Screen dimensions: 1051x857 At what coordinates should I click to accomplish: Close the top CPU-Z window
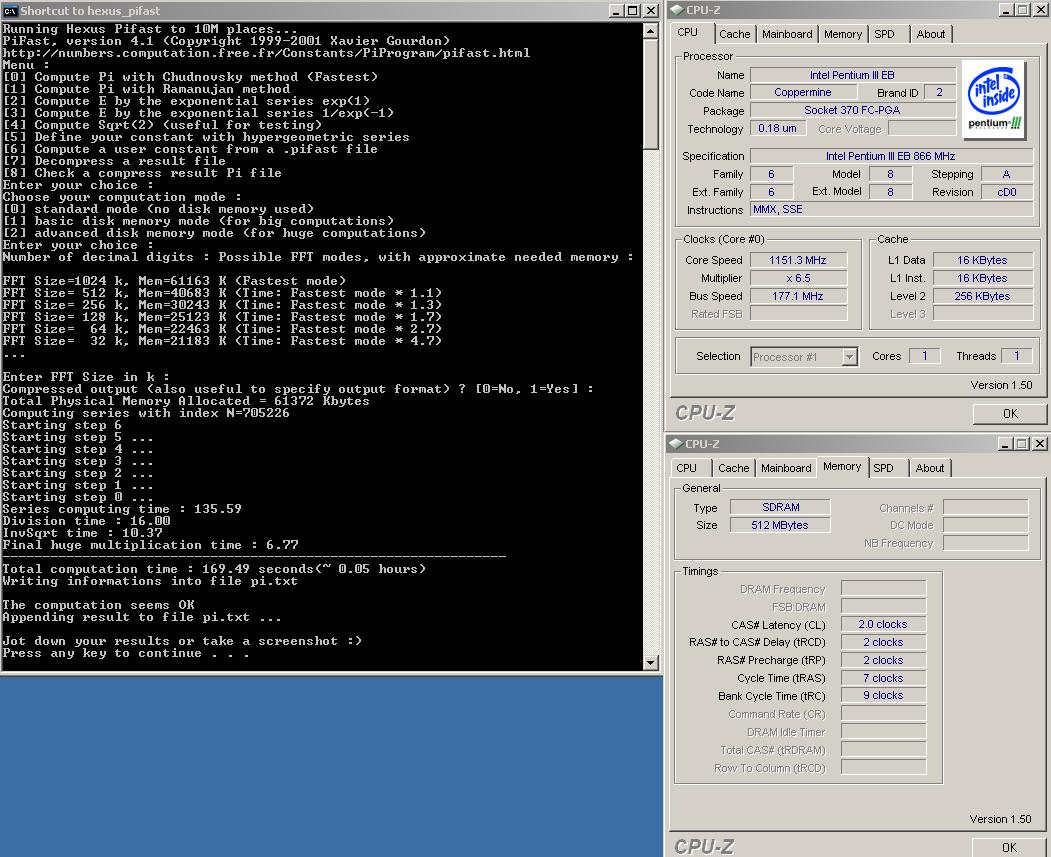[x=1040, y=10]
